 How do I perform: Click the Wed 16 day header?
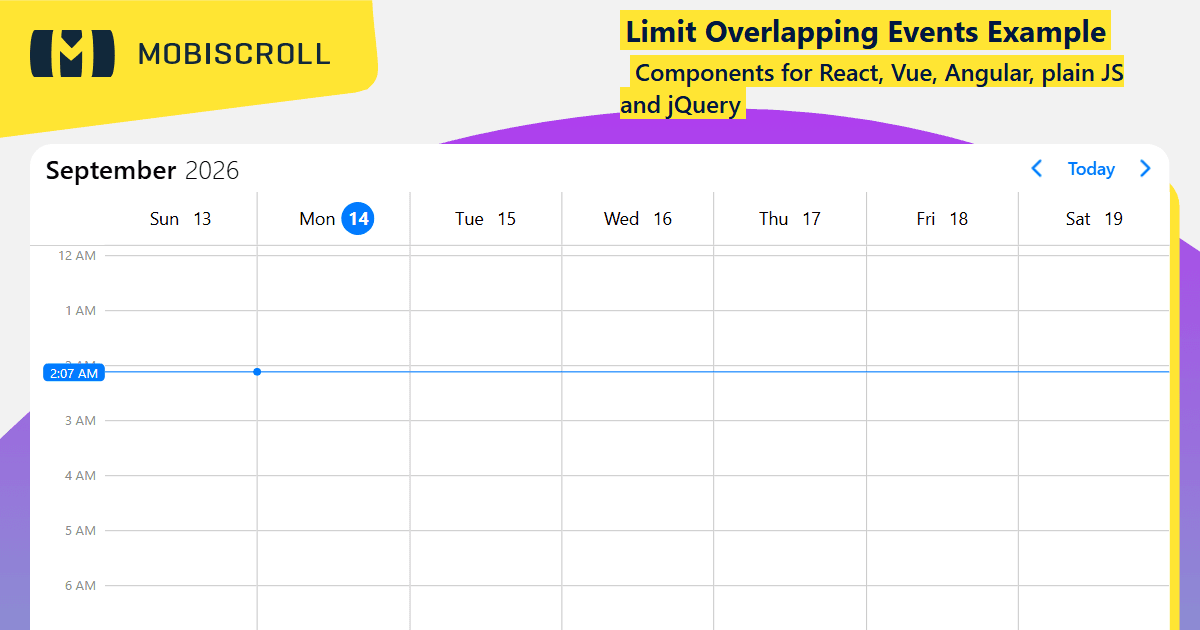pos(638,219)
